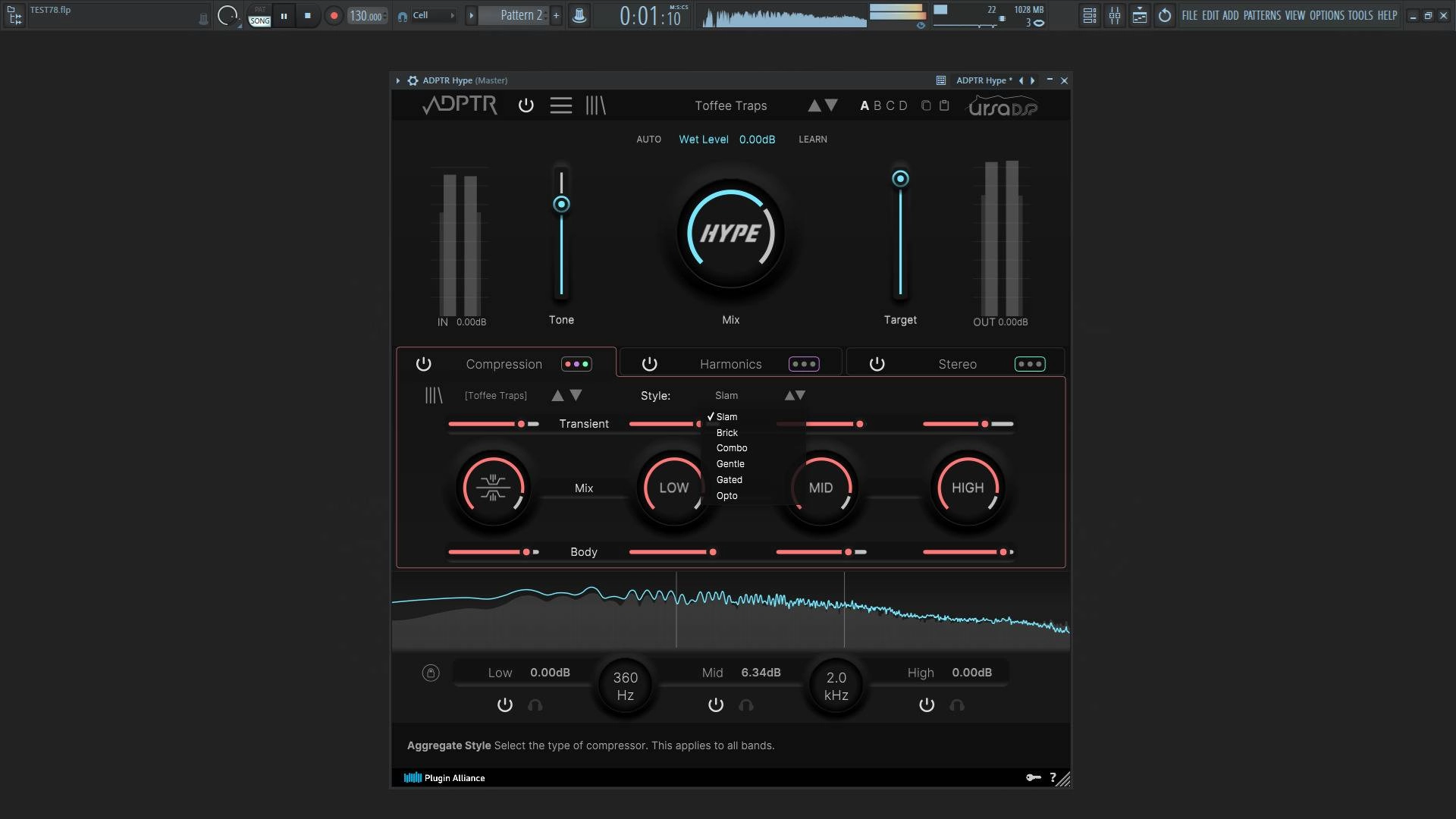This screenshot has height=819, width=1456.
Task: Solo the Mid band with headphones icon
Action: (x=746, y=705)
